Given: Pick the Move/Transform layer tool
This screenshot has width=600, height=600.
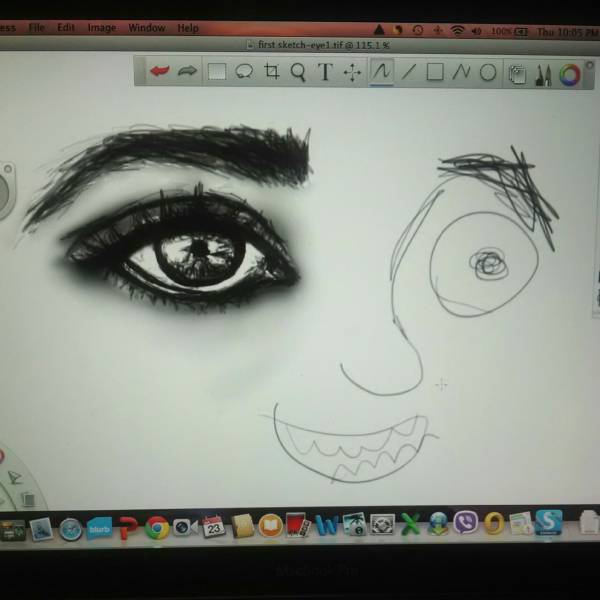Looking at the screenshot, I should tap(352, 72).
